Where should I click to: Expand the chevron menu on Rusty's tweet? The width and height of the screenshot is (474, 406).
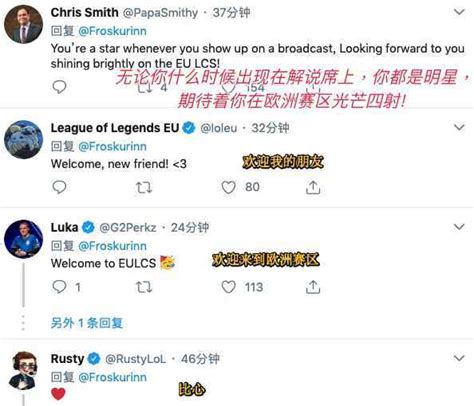click(x=459, y=358)
